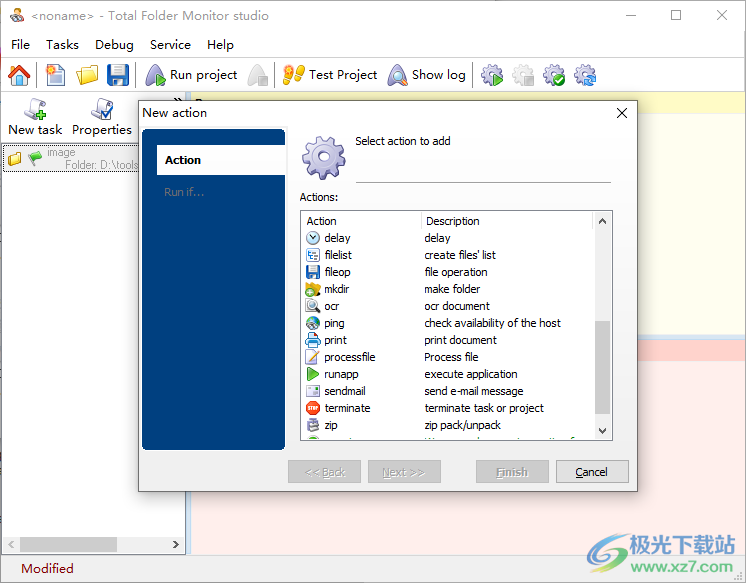The image size is (746, 583).
Task: Click gear with green checkmark icon
Action: click(x=554, y=75)
